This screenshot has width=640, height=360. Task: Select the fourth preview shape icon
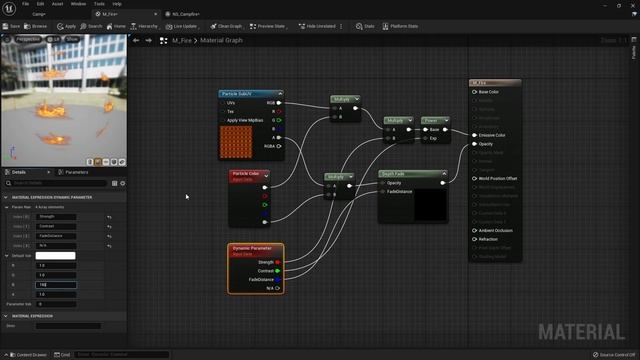pos(114,162)
